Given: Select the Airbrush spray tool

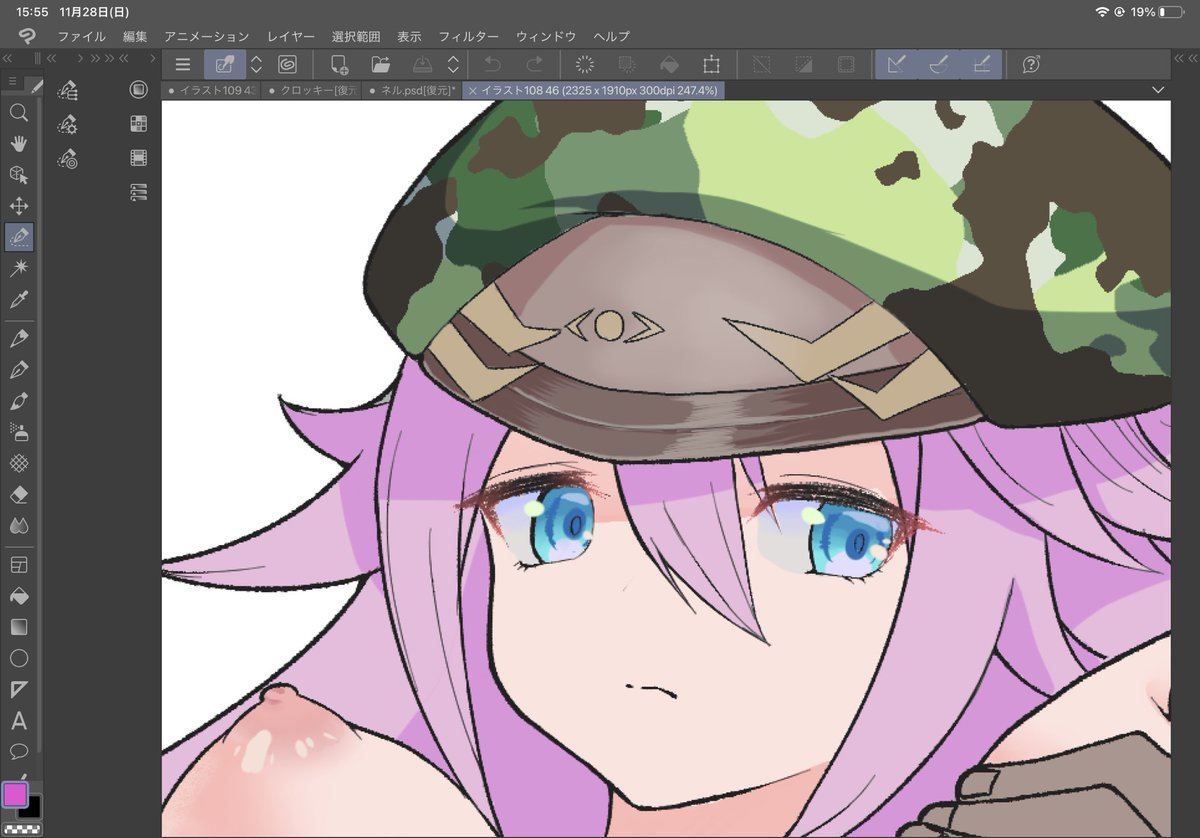Looking at the screenshot, I should coord(19,431).
